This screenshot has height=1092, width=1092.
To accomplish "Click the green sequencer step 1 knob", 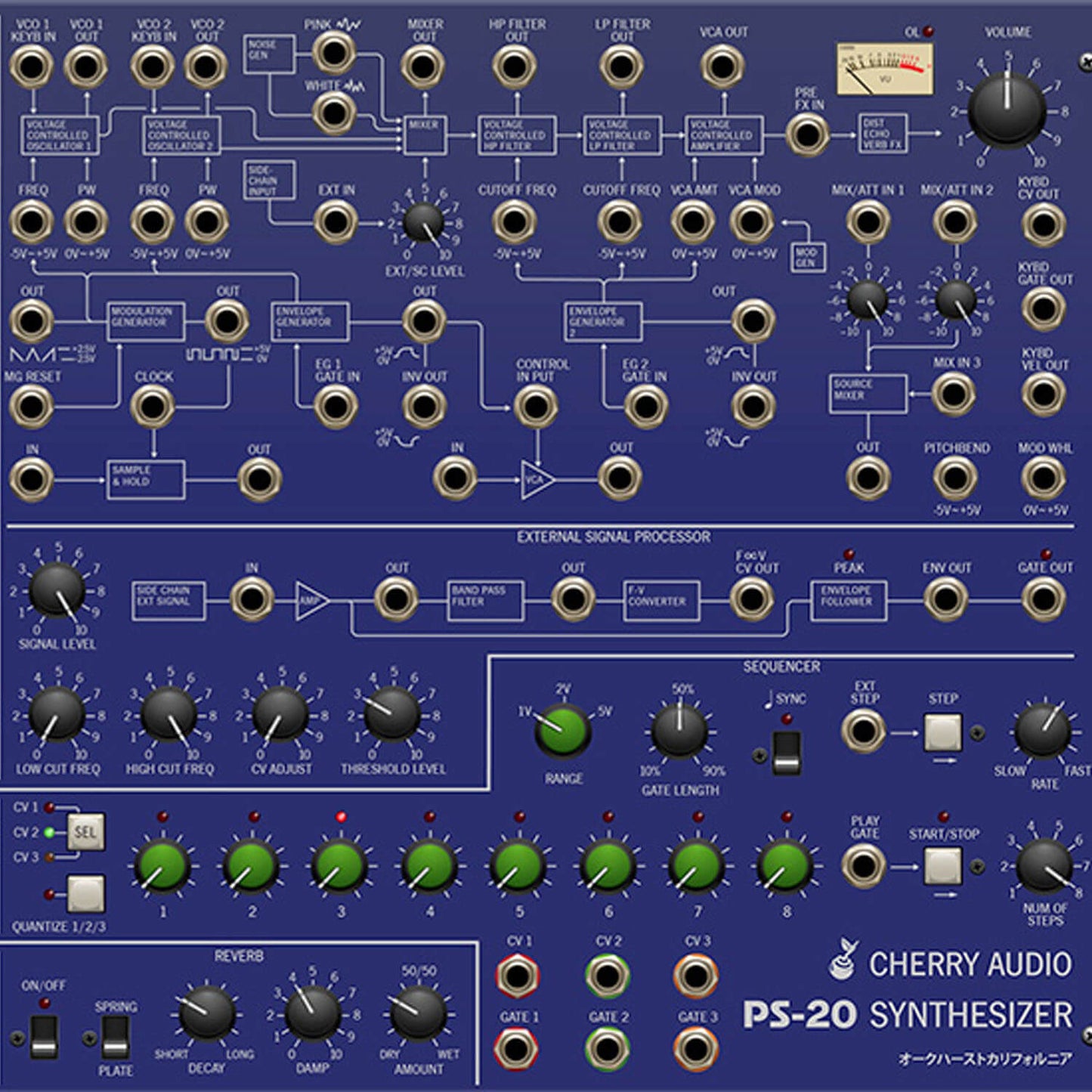I will (162, 866).
